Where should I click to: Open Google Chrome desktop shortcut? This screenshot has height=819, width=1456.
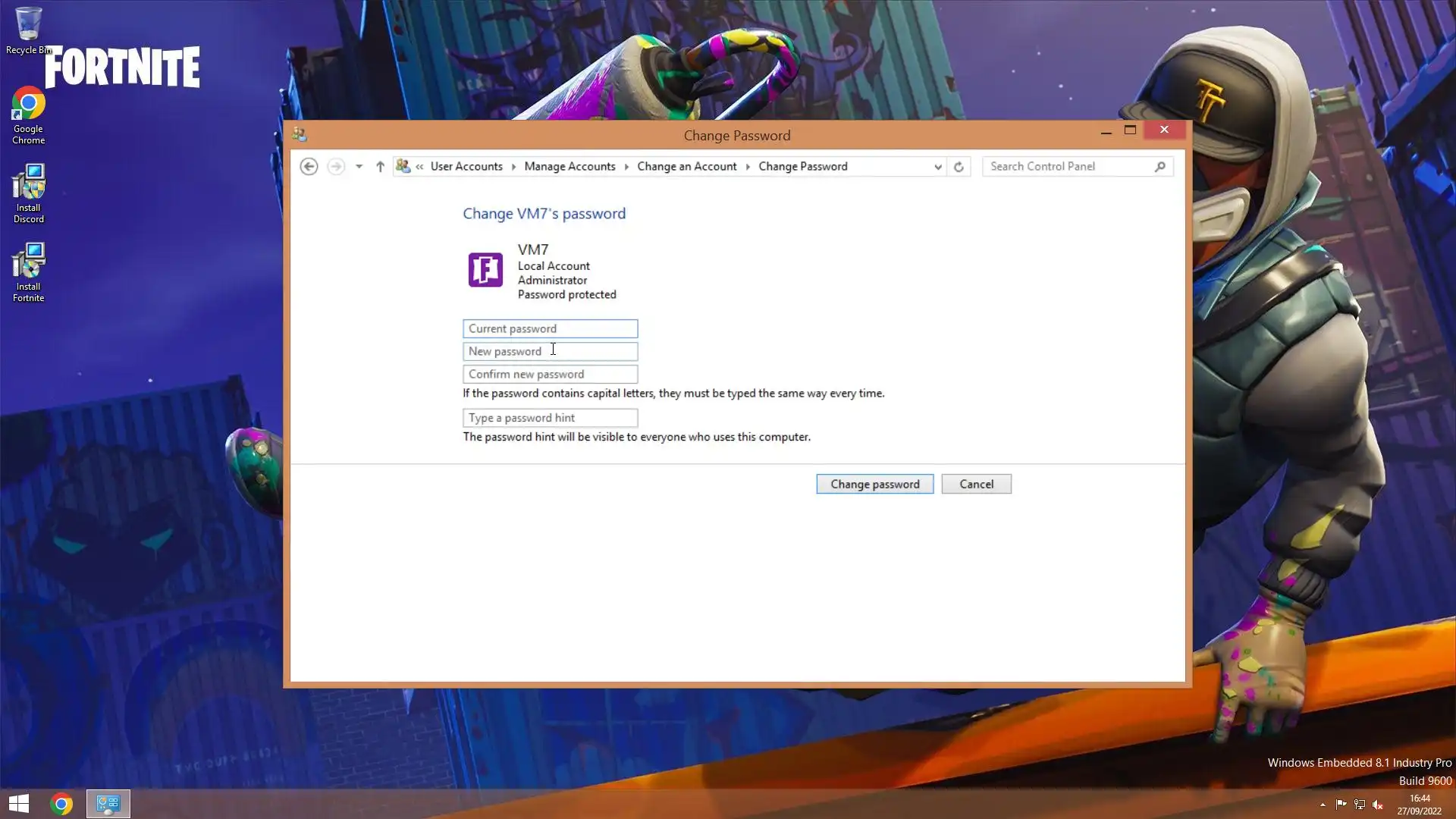pos(28,106)
